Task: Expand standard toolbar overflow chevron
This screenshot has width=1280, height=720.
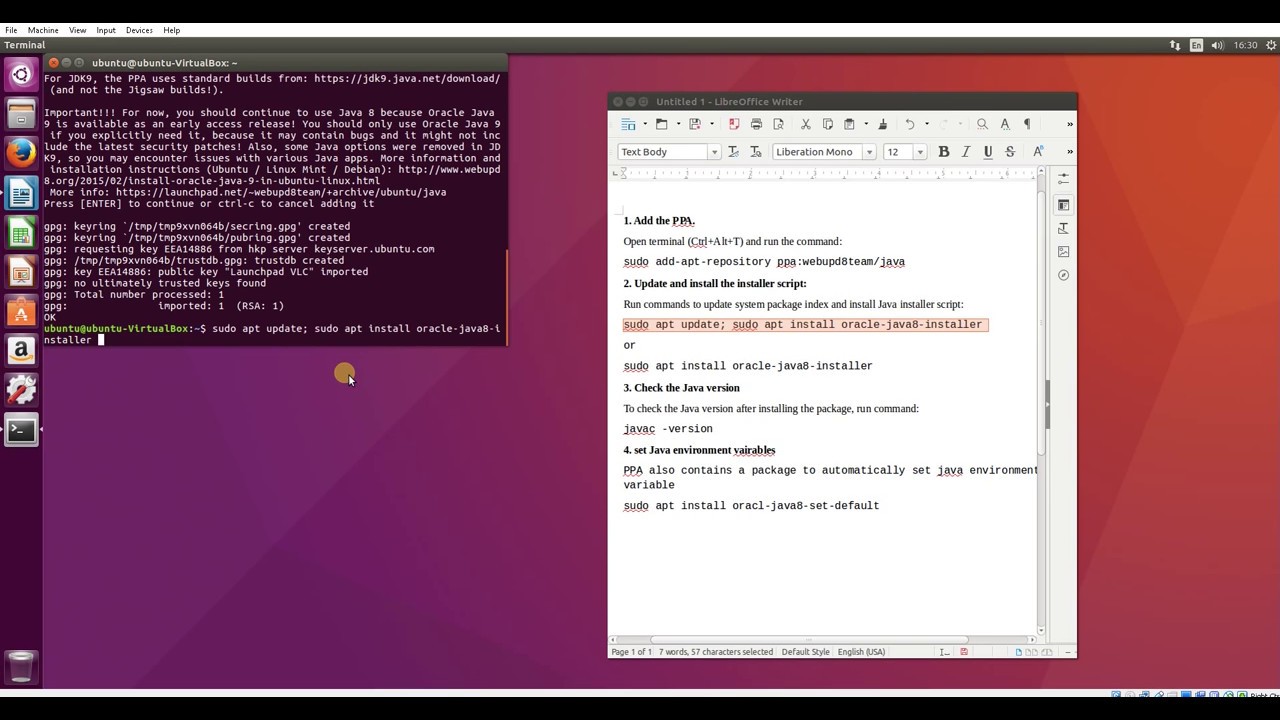Action: 1069,124
